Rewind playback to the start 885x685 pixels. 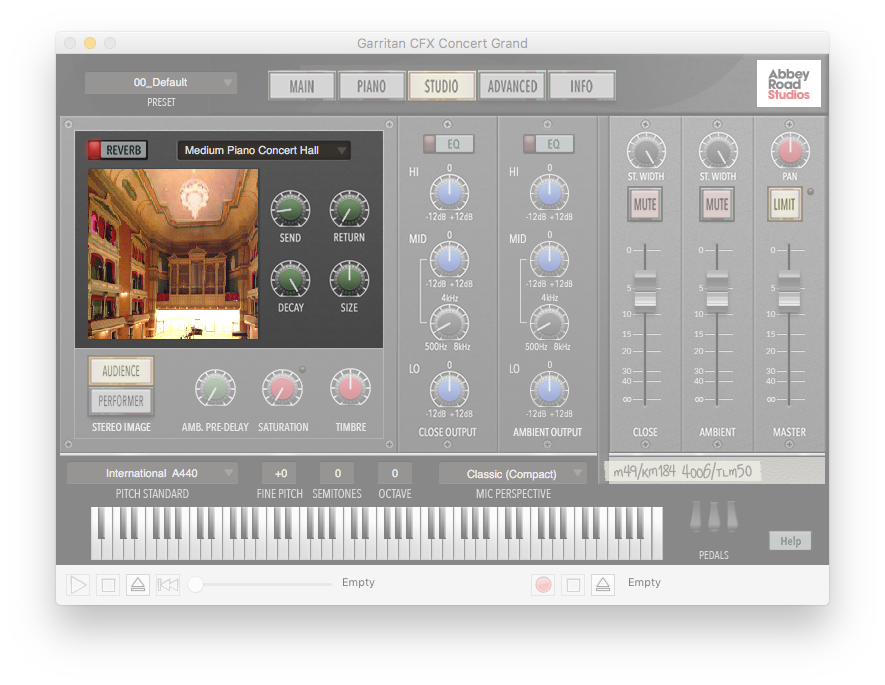click(x=168, y=585)
